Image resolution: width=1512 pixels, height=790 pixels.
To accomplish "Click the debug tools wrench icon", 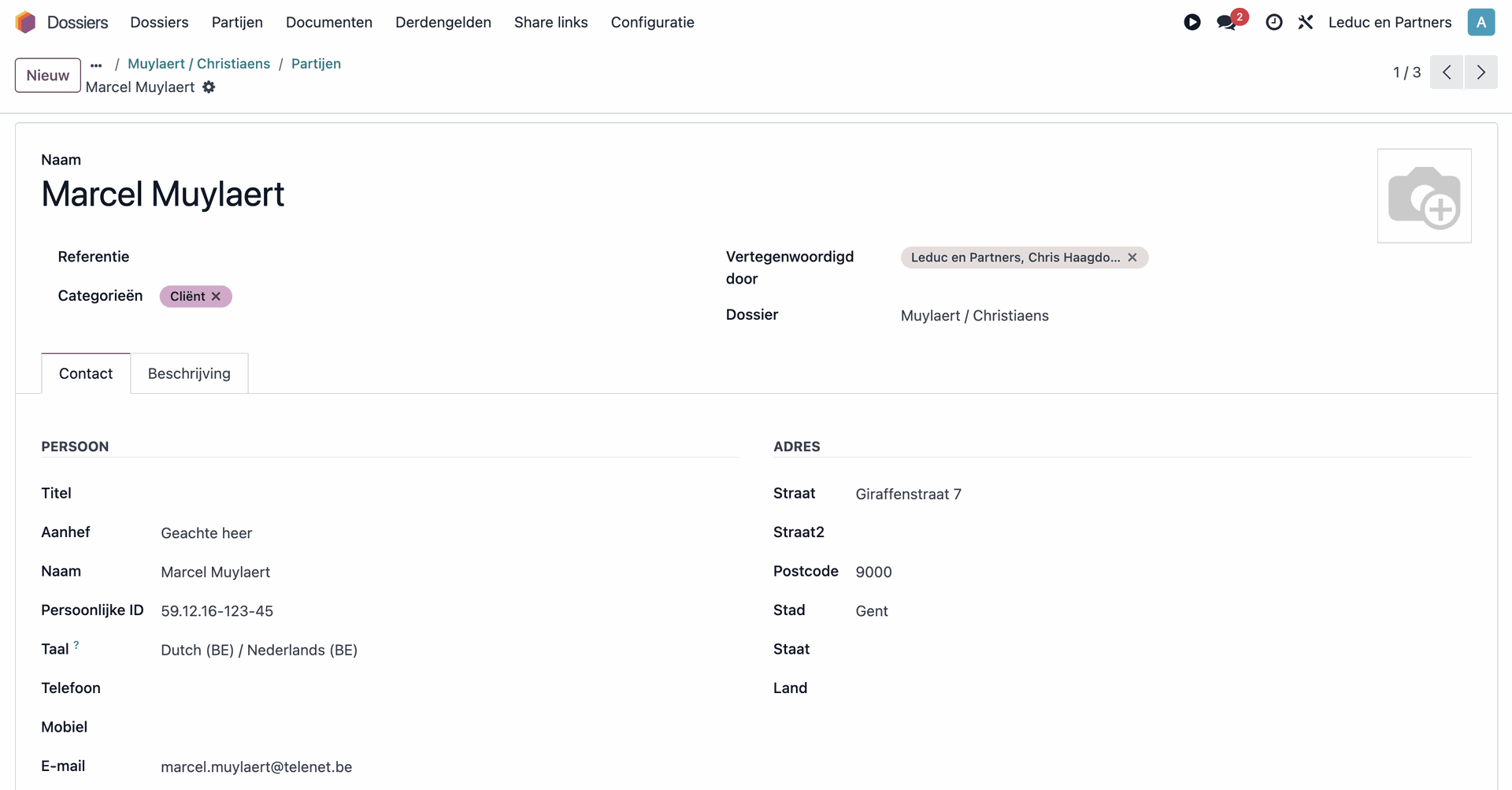I will [1306, 22].
